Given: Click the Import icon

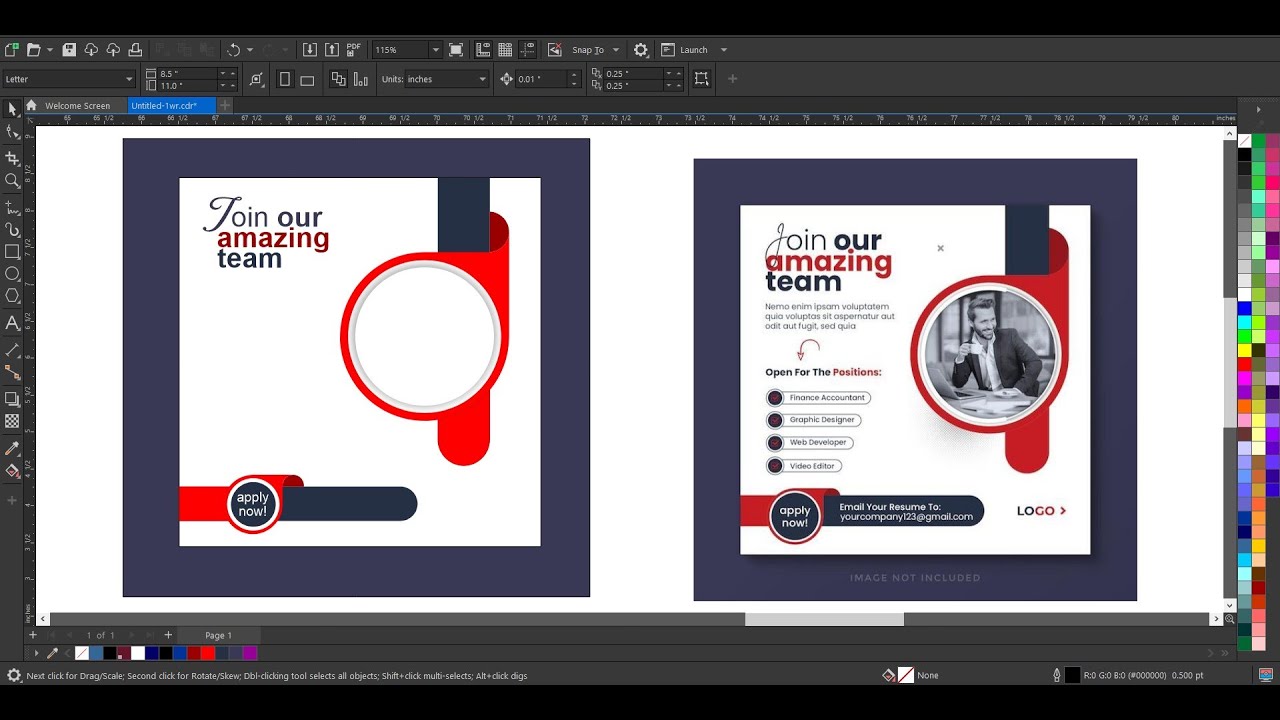Looking at the screenshot, I should point(310,49).
